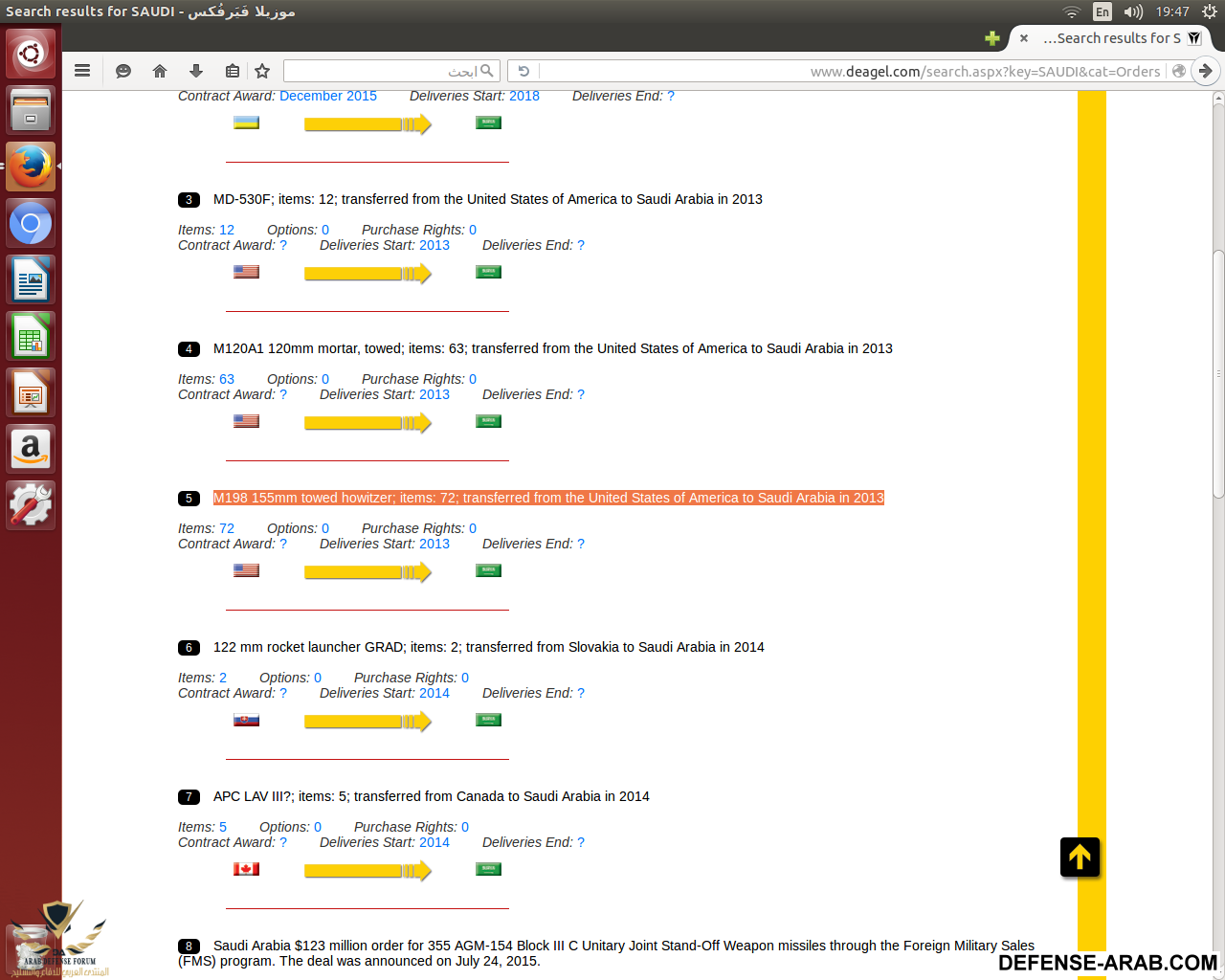Launch LibreOffice Writer from the dock
The height and width of the screenshot is (980, 1225).
(x=31, y=279)
